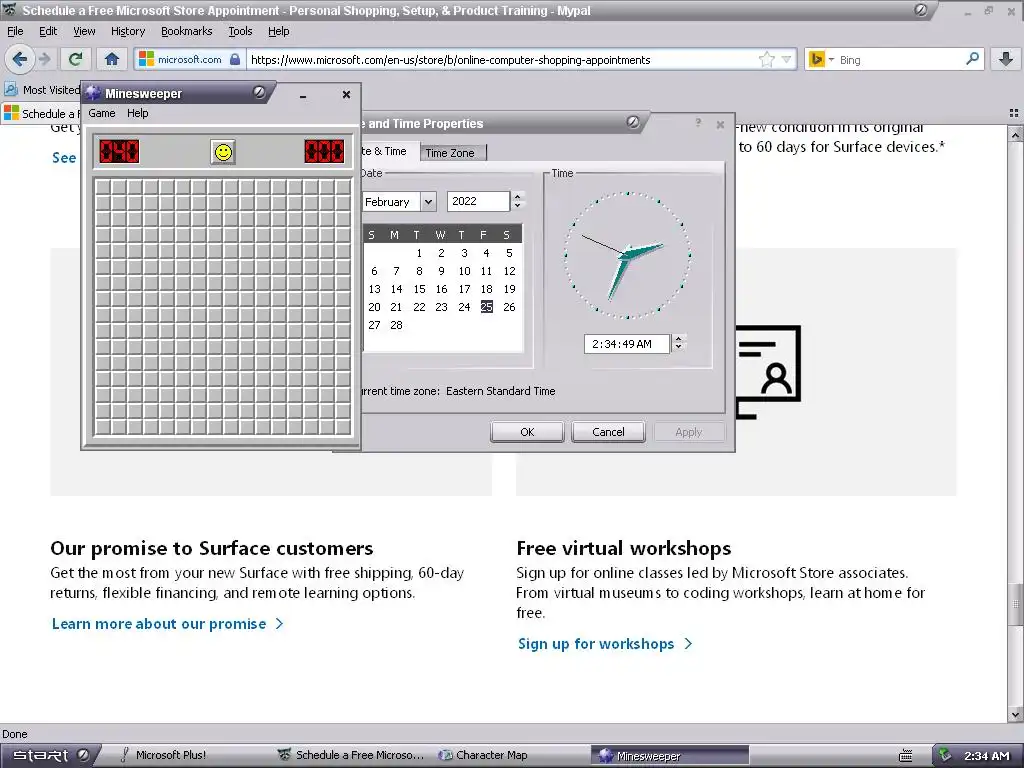Decrease the year with the down spinner

517,206
